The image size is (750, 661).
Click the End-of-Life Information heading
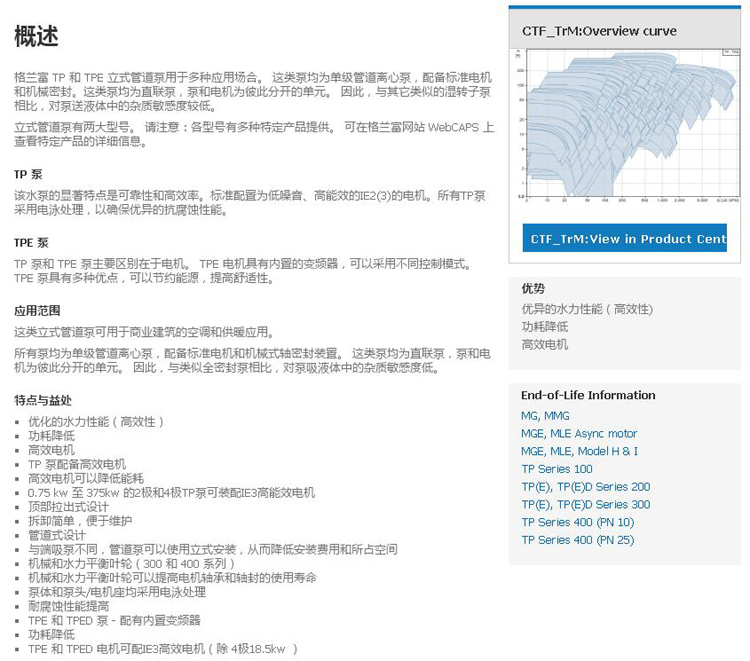coord(588,395)
